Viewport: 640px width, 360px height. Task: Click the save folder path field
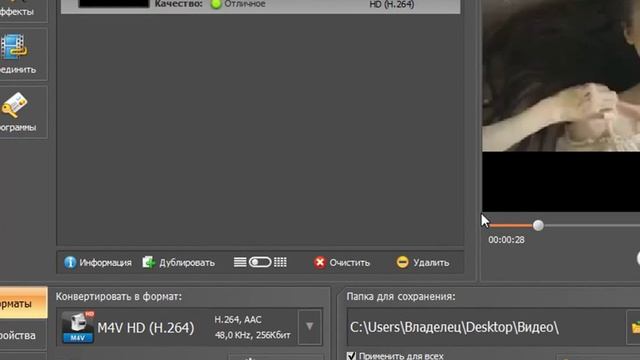pos(486,327)
